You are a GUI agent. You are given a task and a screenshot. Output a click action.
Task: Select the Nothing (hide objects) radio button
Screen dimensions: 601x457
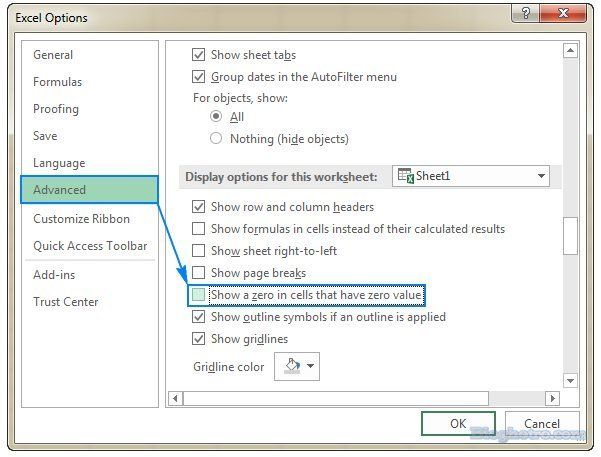click(x=216, y=139)
